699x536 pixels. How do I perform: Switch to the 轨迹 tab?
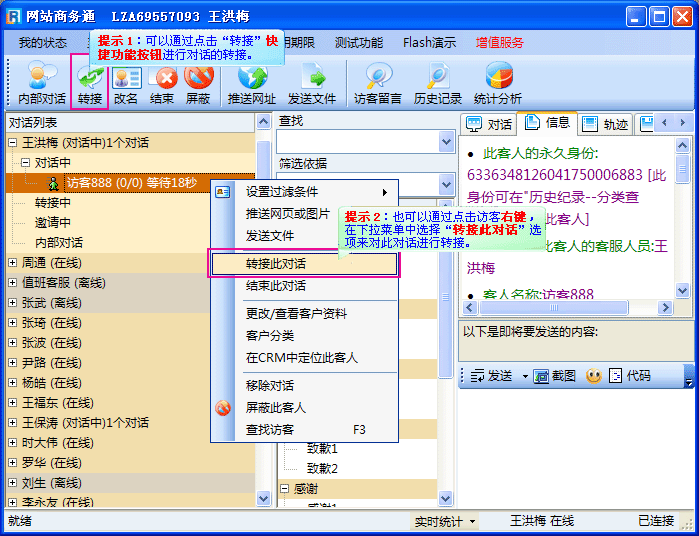[606, 124]
